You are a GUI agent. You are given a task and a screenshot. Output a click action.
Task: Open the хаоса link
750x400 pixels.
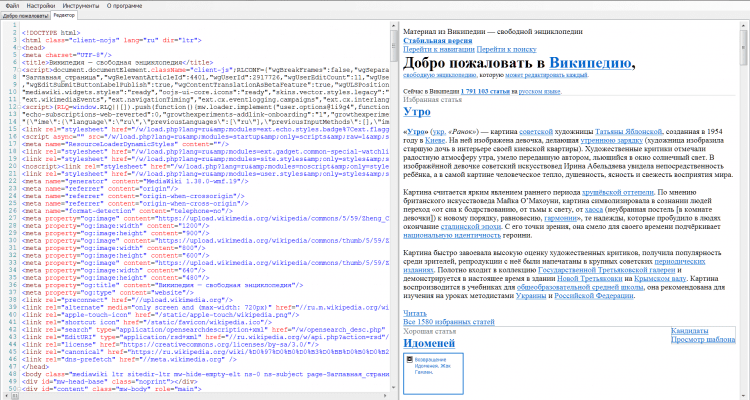(594, 210)
